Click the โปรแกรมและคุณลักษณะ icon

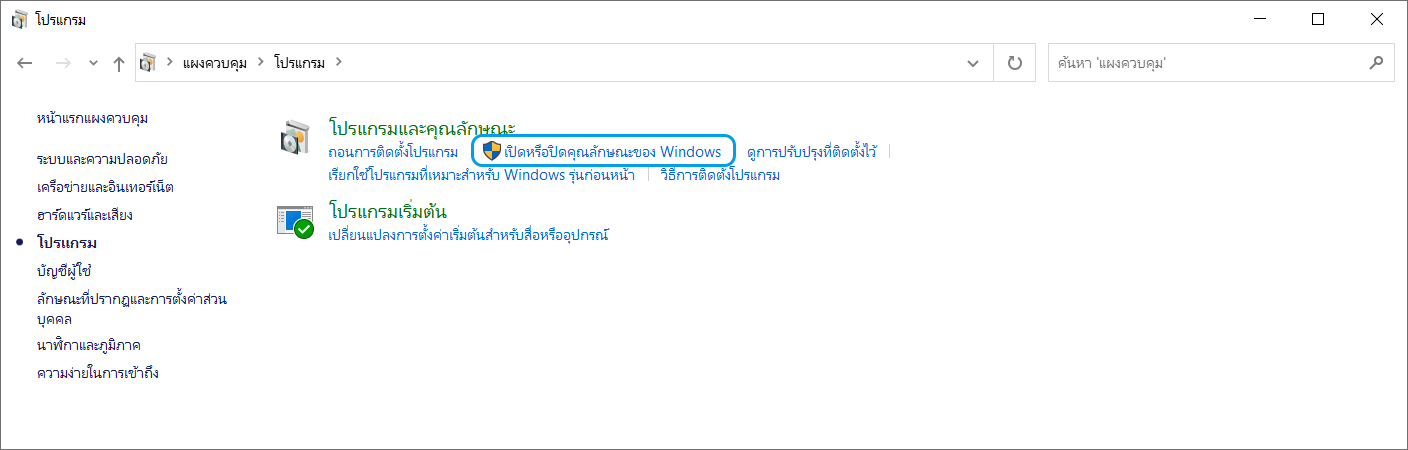click(296, 138)
